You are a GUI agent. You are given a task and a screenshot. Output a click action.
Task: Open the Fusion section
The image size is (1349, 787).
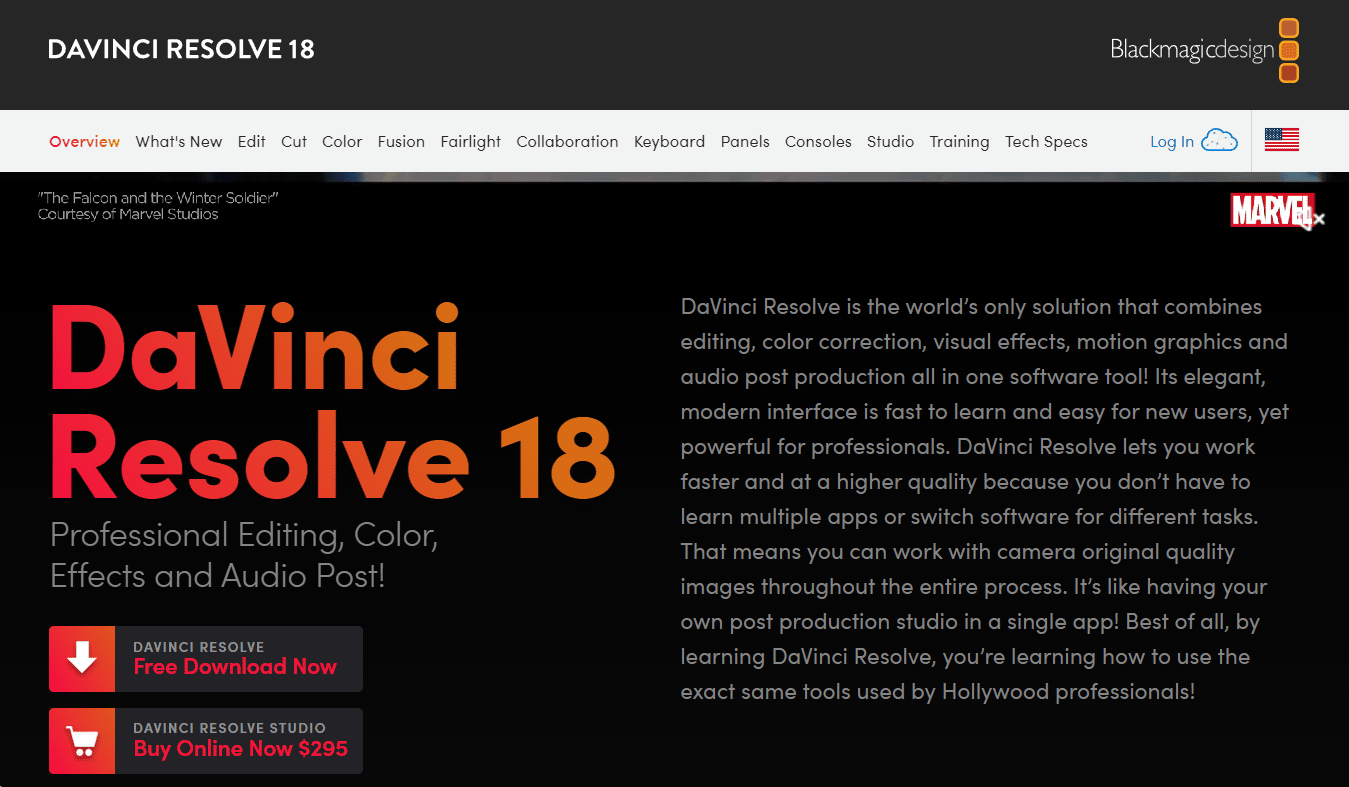pyautogui.click(x=401, y=141)
